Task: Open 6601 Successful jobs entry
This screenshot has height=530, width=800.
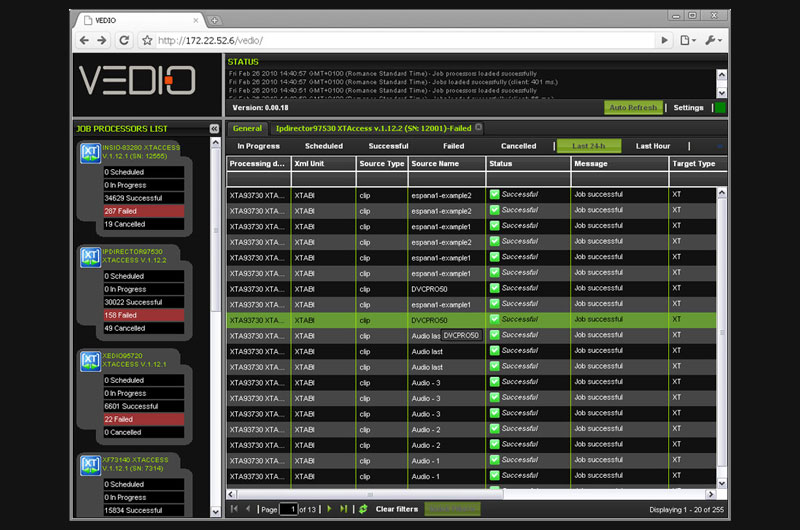Action: tap(143, 407)
